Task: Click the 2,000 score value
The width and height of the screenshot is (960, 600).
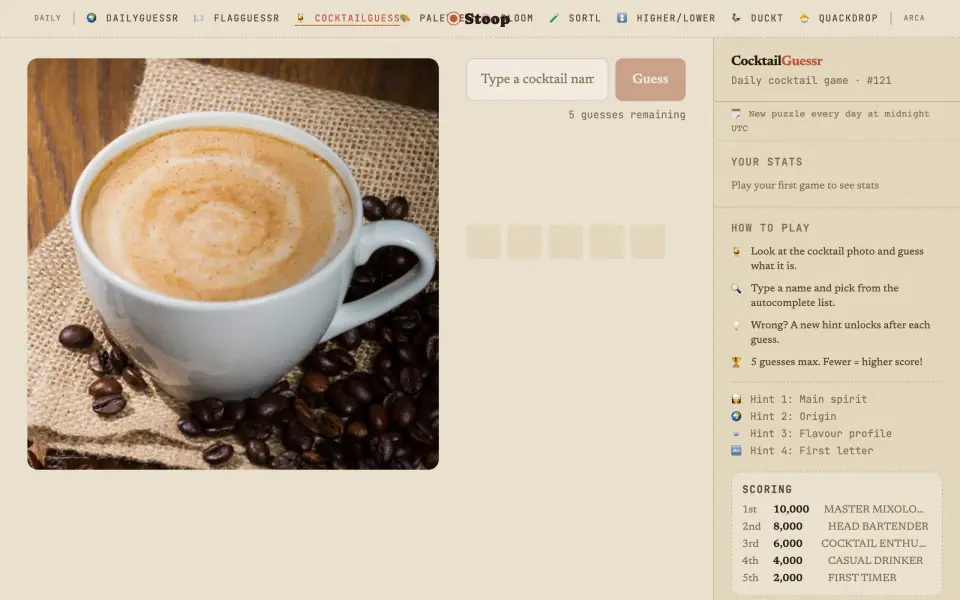Action: (788, 578)
